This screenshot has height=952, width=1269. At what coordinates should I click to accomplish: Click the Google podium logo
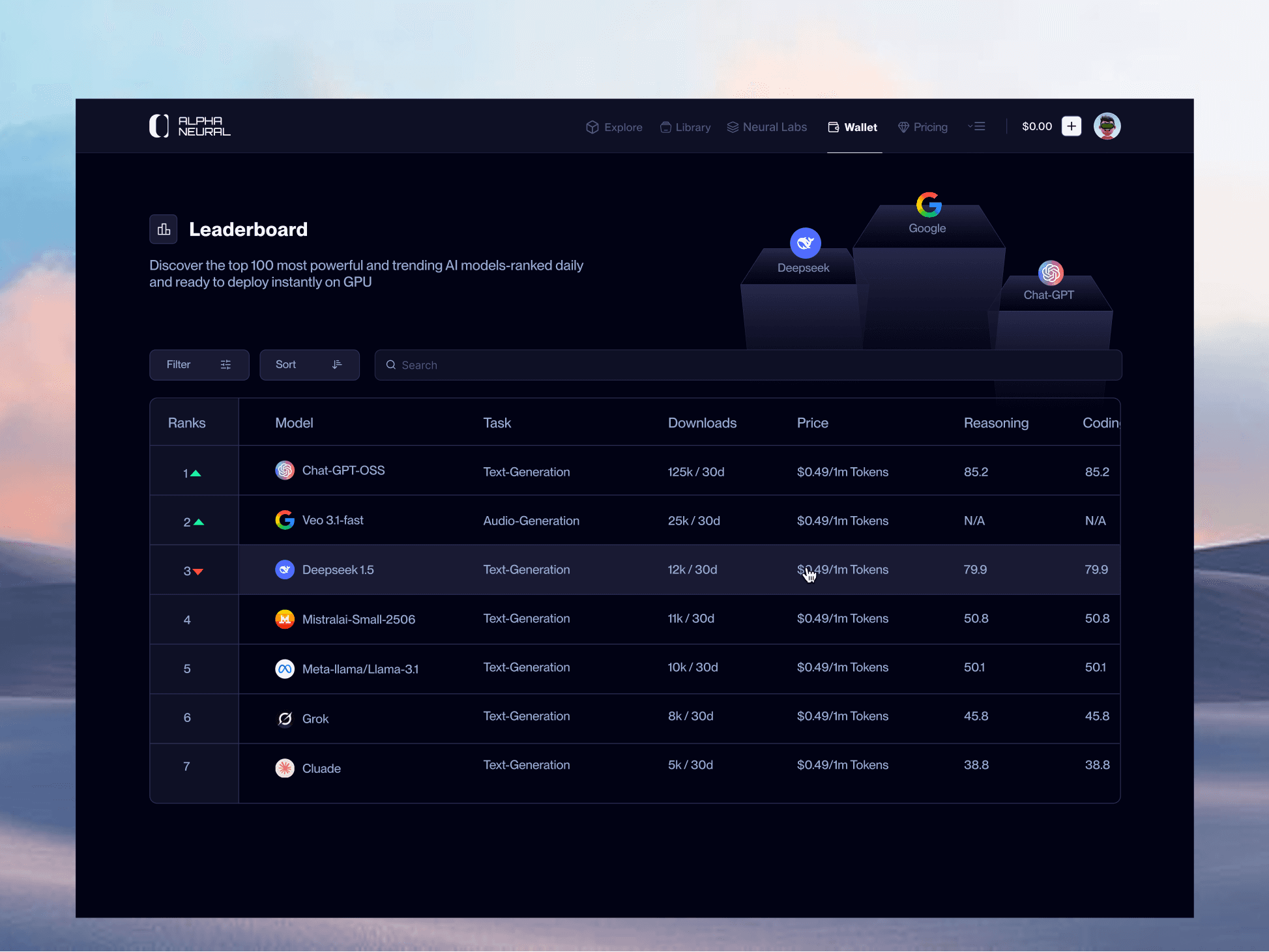pyautogui.click(x=928, y=205)
